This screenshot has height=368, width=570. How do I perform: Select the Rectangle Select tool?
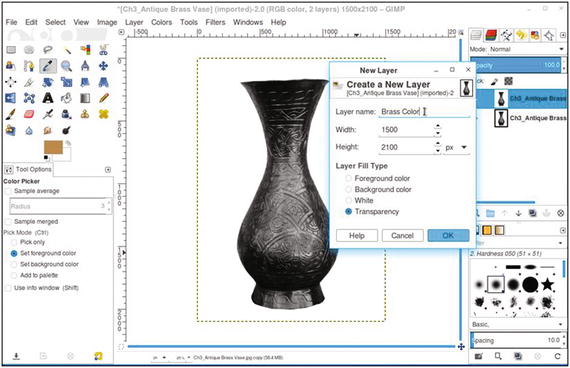pos(11,50)
